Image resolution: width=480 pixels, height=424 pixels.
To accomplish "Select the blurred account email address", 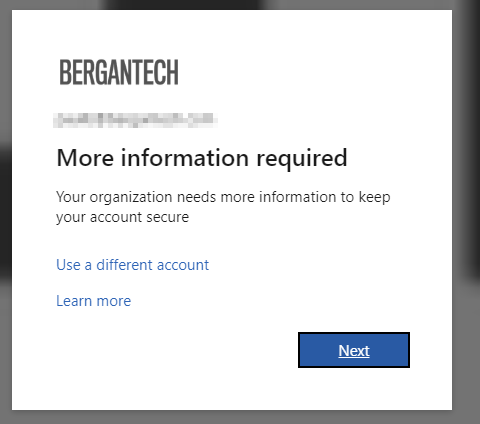I will click(x=135, y=120).
